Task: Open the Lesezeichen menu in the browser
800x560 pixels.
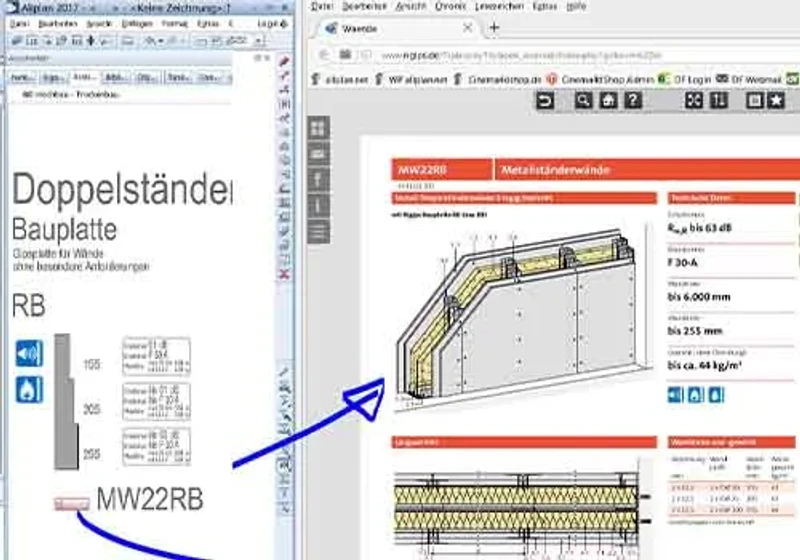Action: [x=499, y=7]
